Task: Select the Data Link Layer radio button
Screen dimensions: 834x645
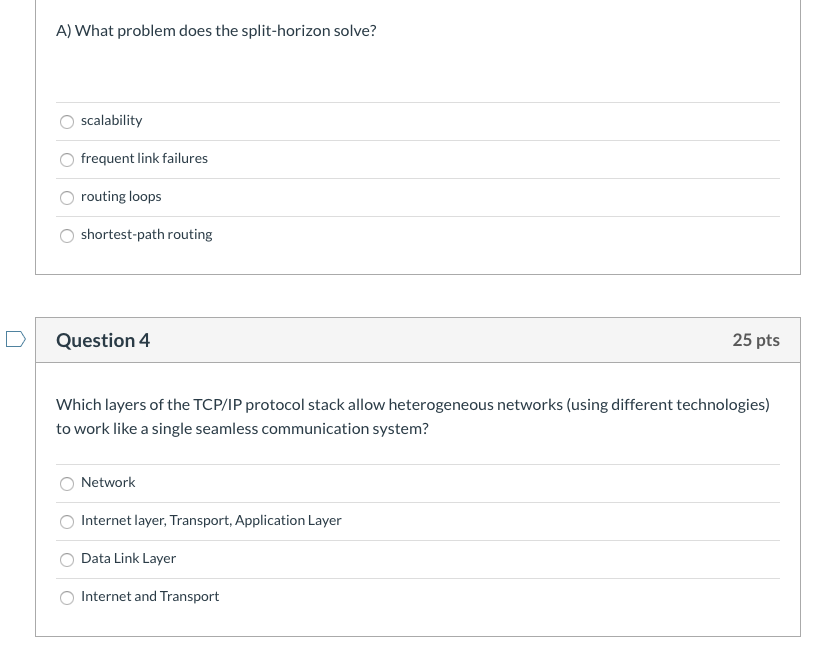Action: [x=66, y=559]
